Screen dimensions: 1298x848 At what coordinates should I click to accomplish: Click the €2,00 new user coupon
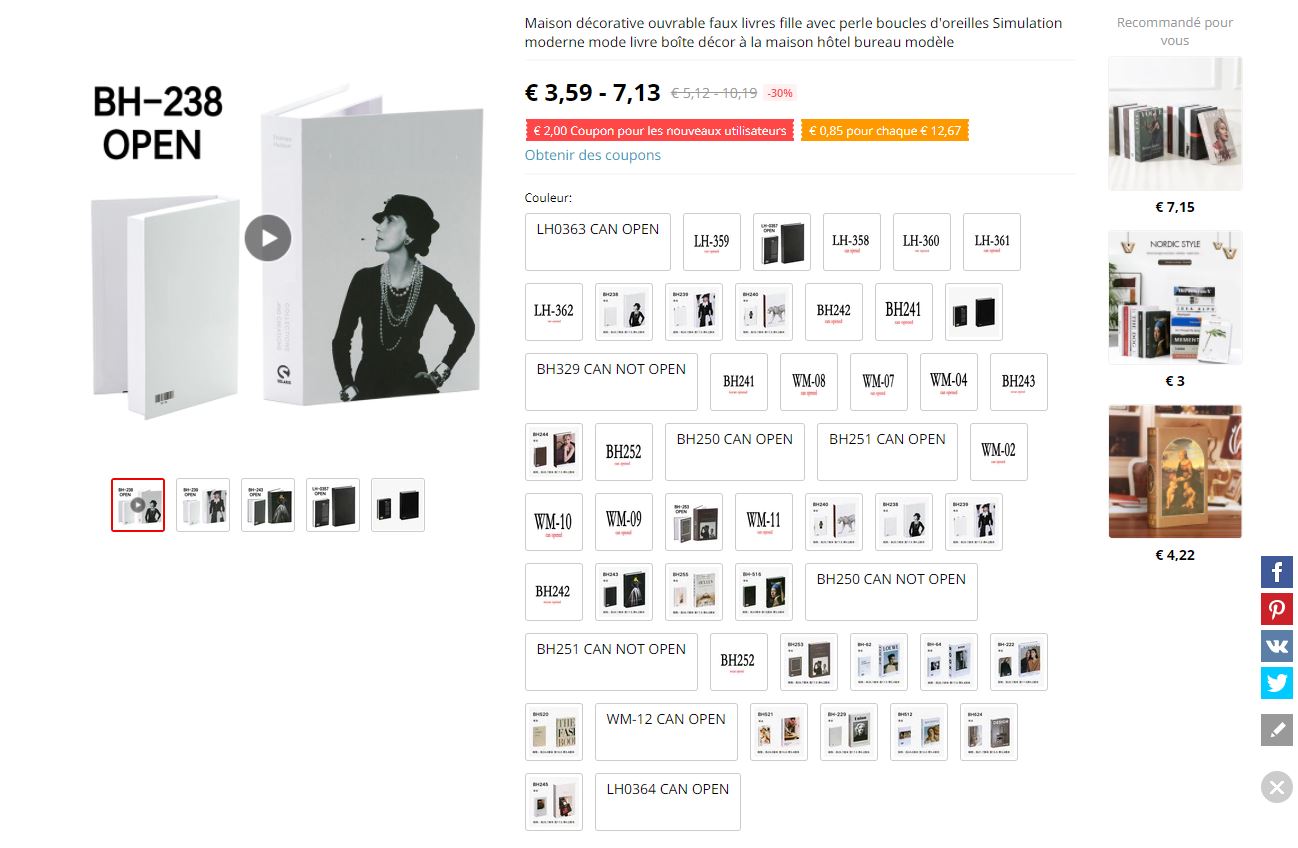click(x=660, y=131)
